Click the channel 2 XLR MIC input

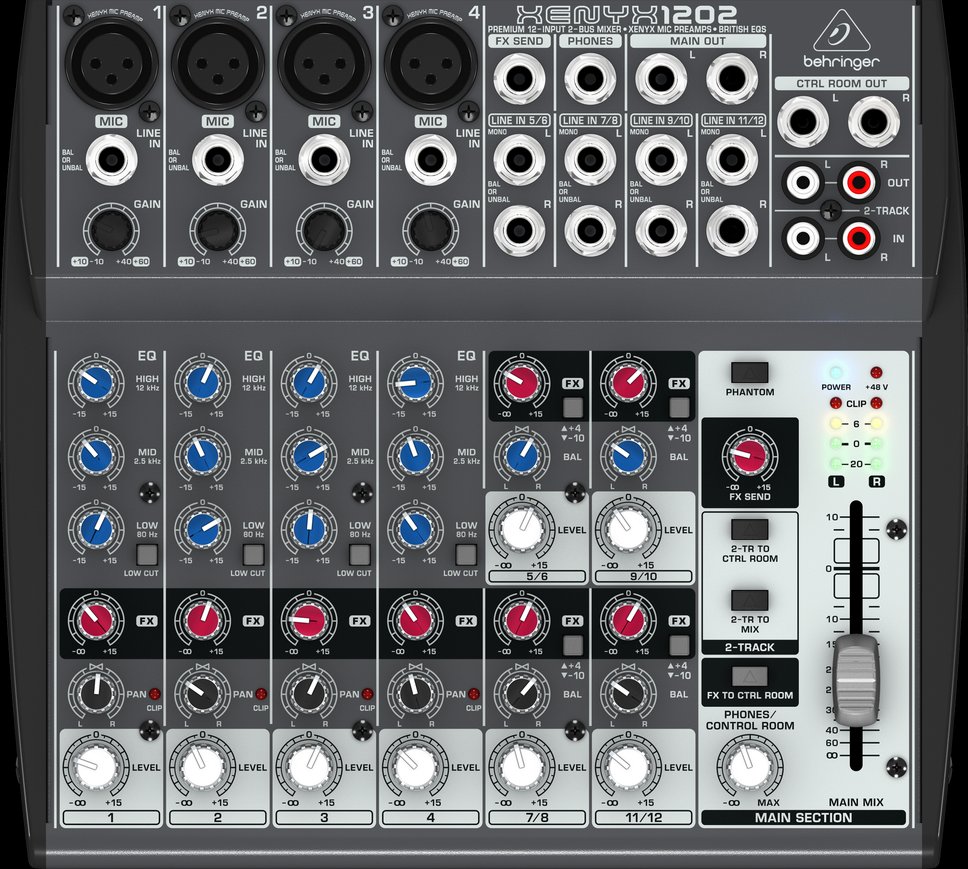218,64
